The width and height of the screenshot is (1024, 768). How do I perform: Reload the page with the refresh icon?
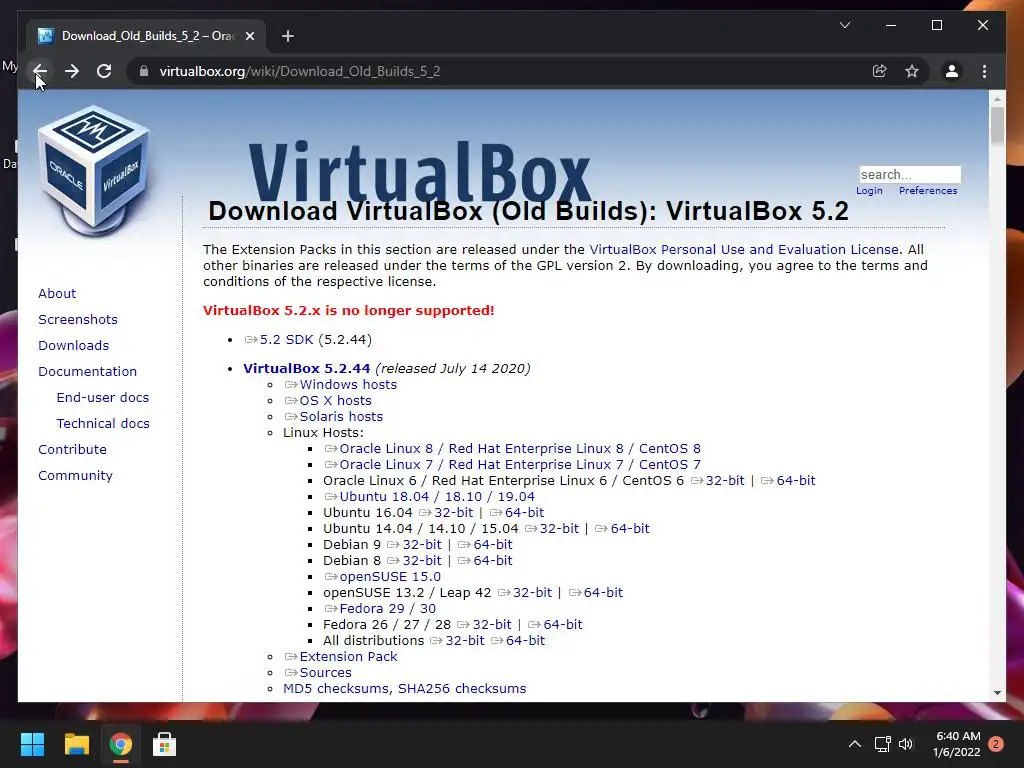click(104, 71)
